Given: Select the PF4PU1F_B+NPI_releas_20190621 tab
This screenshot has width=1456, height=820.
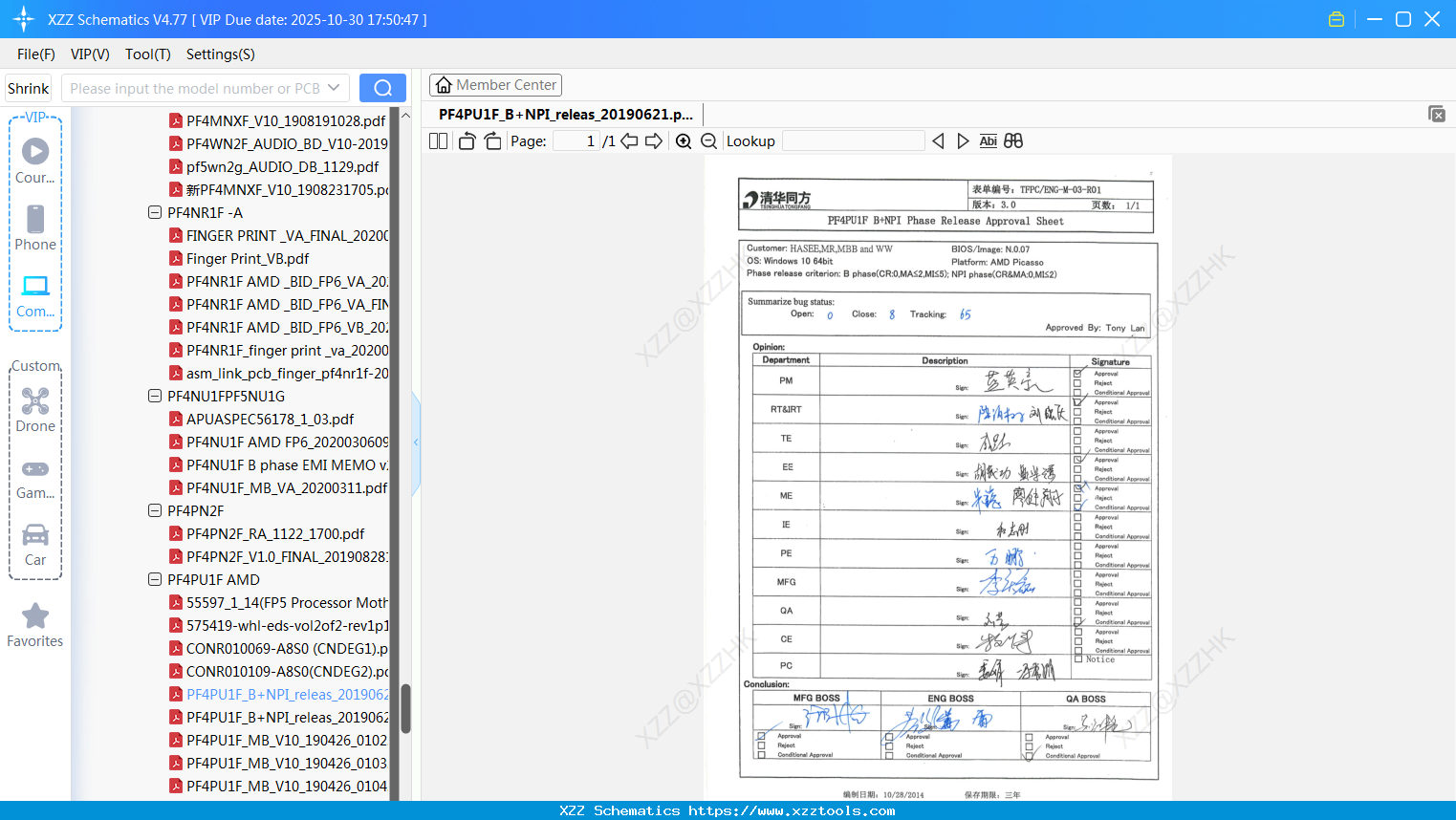Looking at the screenshot, I should [566, 114].
